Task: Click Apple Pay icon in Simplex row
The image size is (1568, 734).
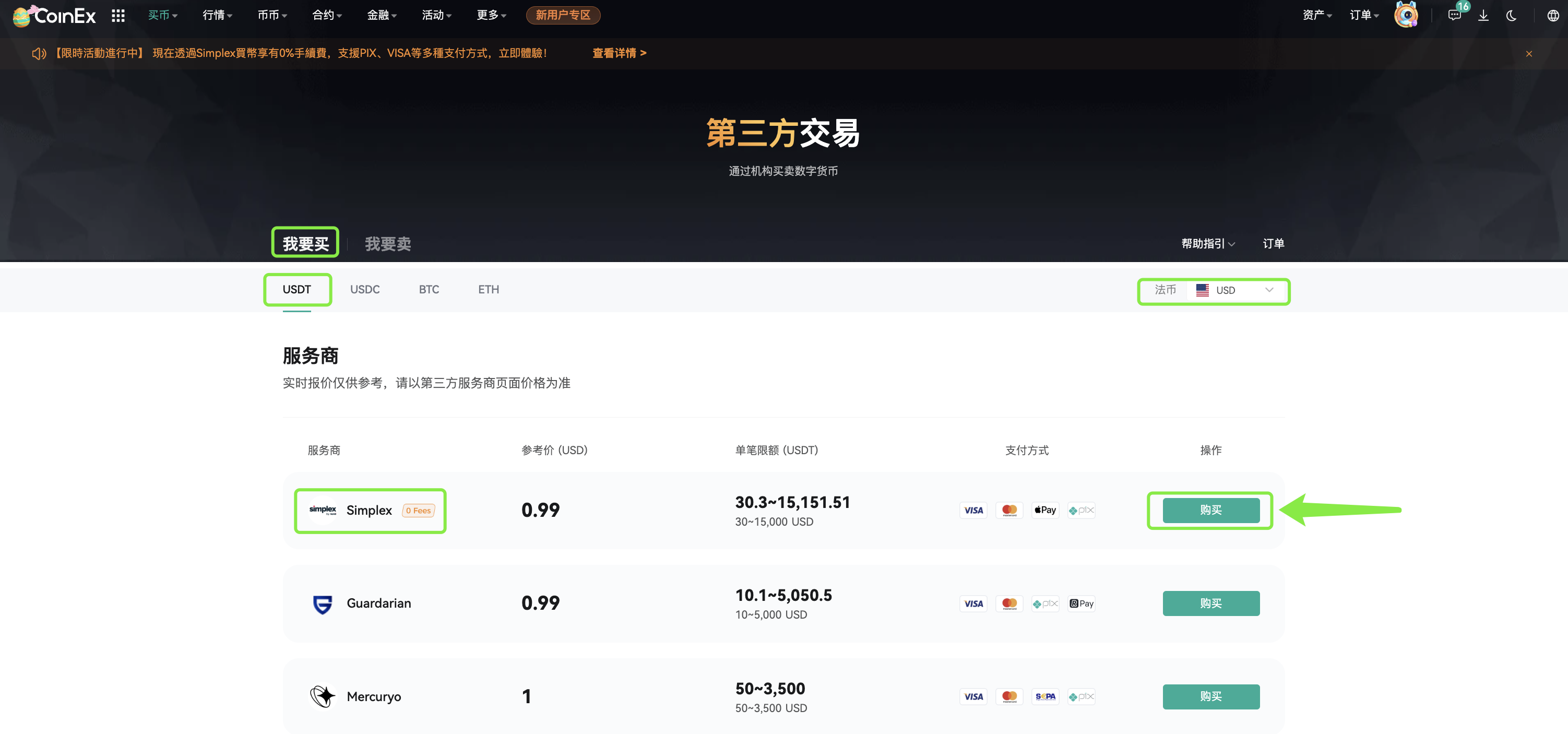Action: (1045, 510)
